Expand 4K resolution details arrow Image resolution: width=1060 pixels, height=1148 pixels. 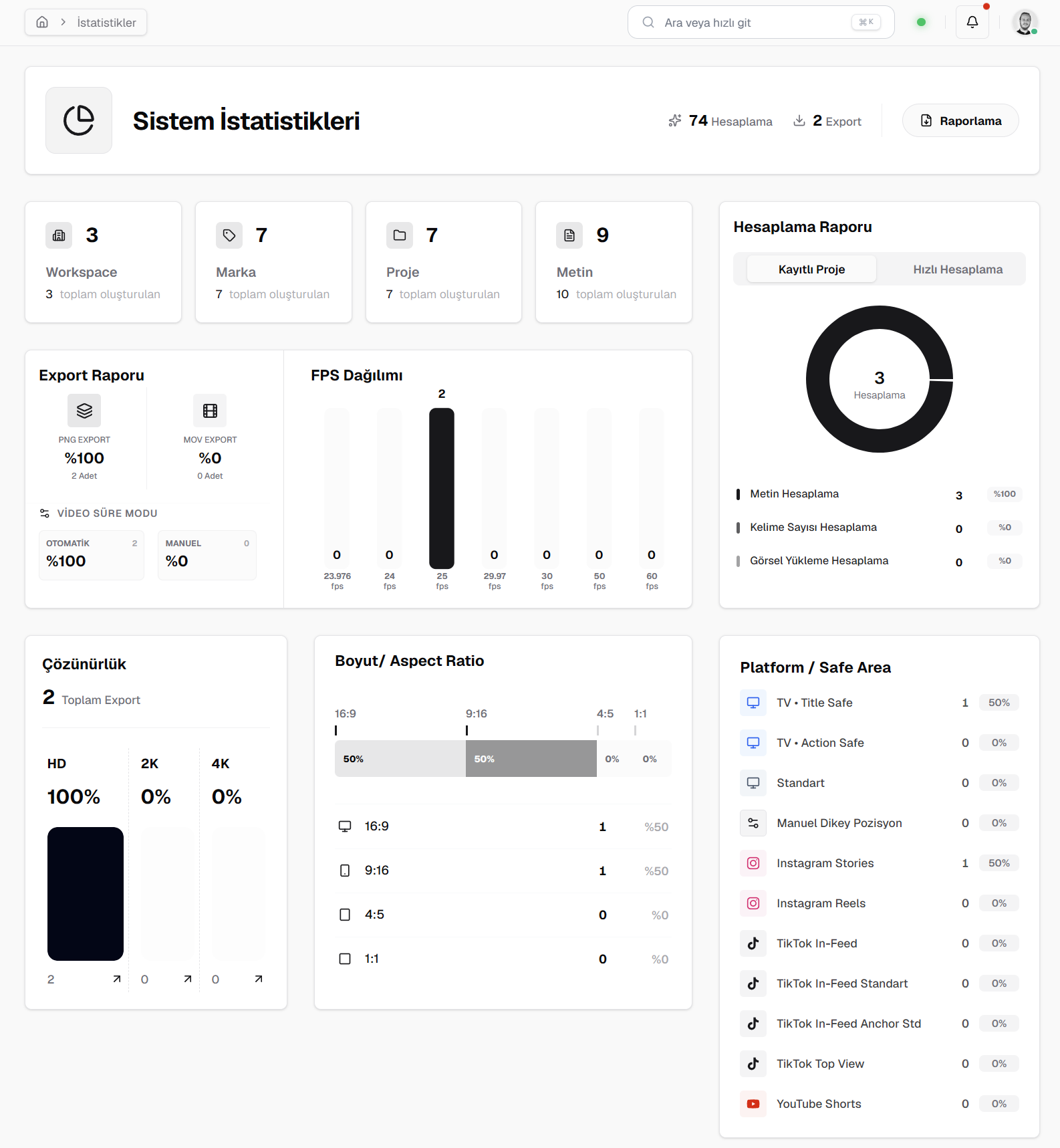tap(259, 979)
